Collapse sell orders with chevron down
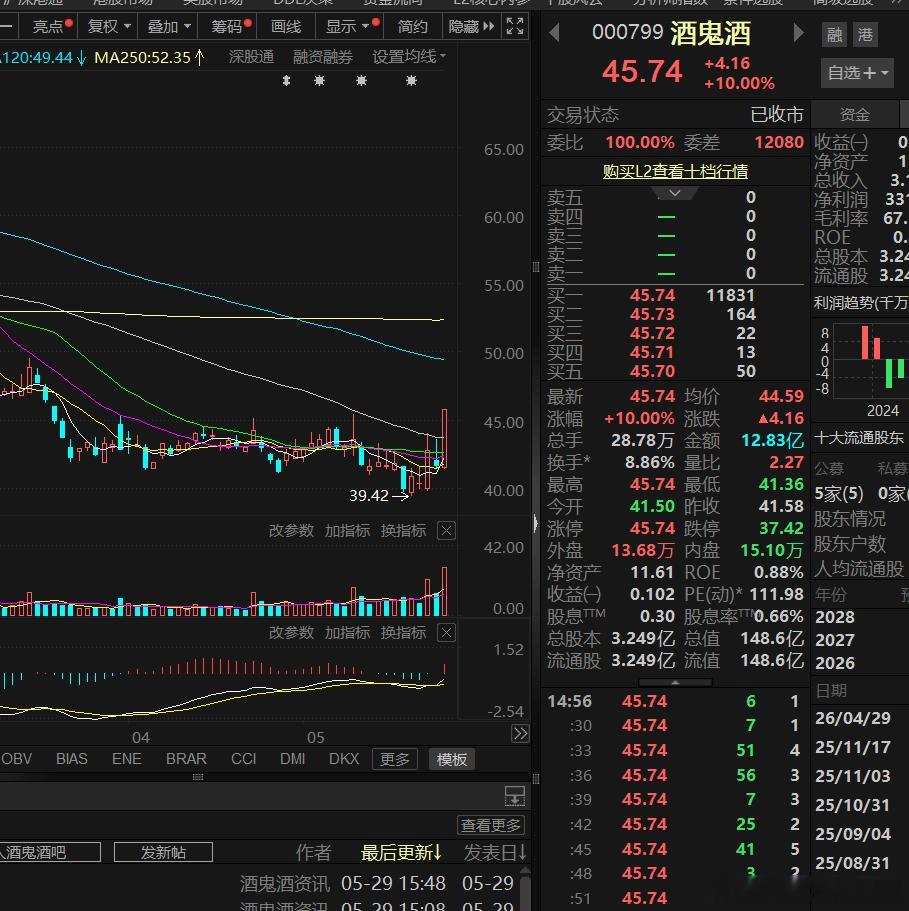 click(x=674, y=193)
